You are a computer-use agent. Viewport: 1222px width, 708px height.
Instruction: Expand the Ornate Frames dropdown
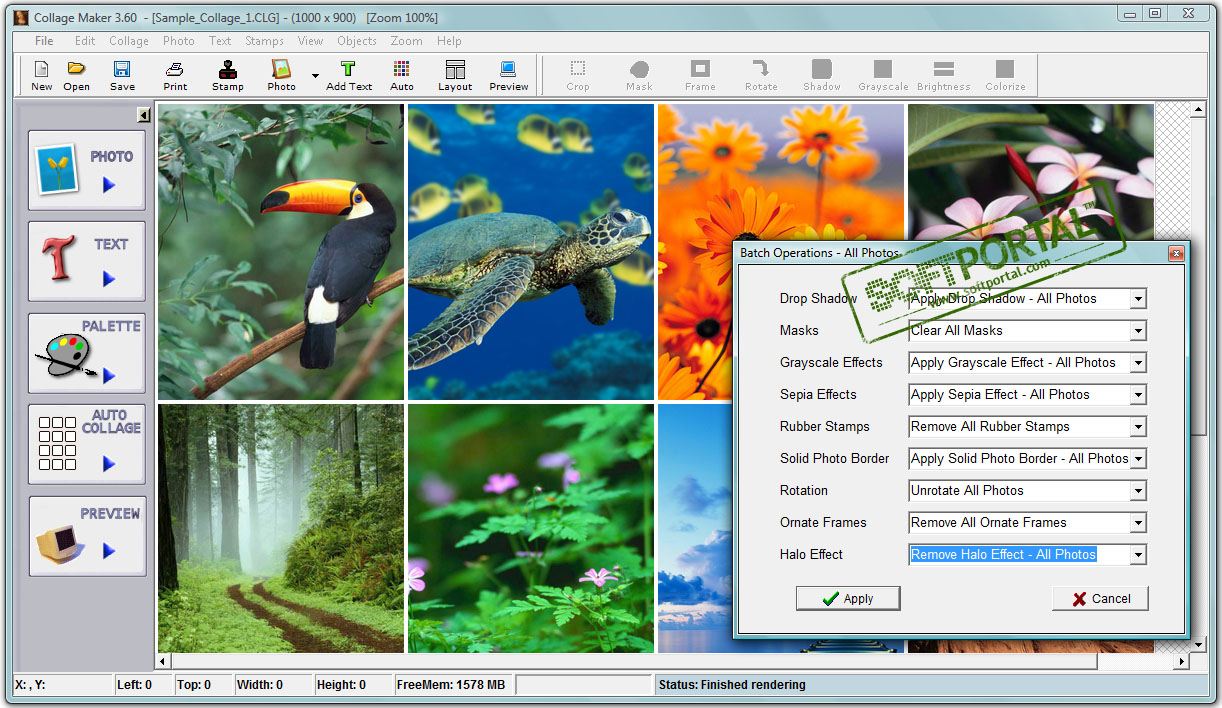click(1138, 523)
